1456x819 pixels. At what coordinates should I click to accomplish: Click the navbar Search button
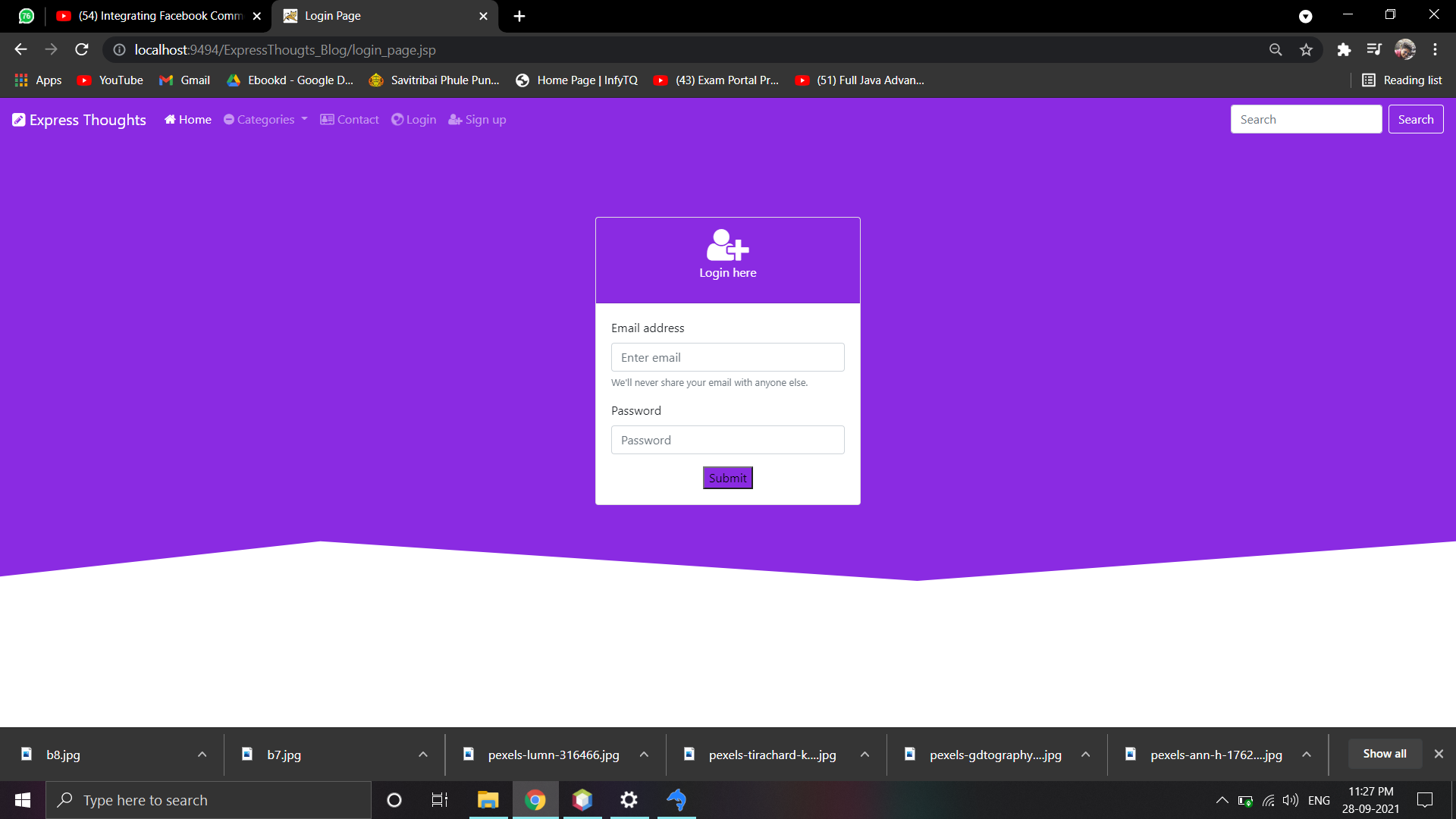click(1415, 120)
